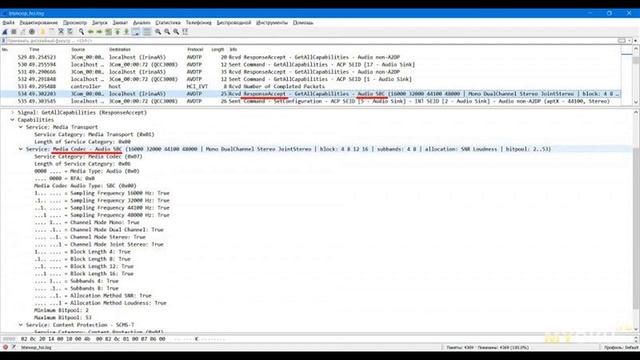Zoom out the main window text
The image size is (640, 360).
167,32
